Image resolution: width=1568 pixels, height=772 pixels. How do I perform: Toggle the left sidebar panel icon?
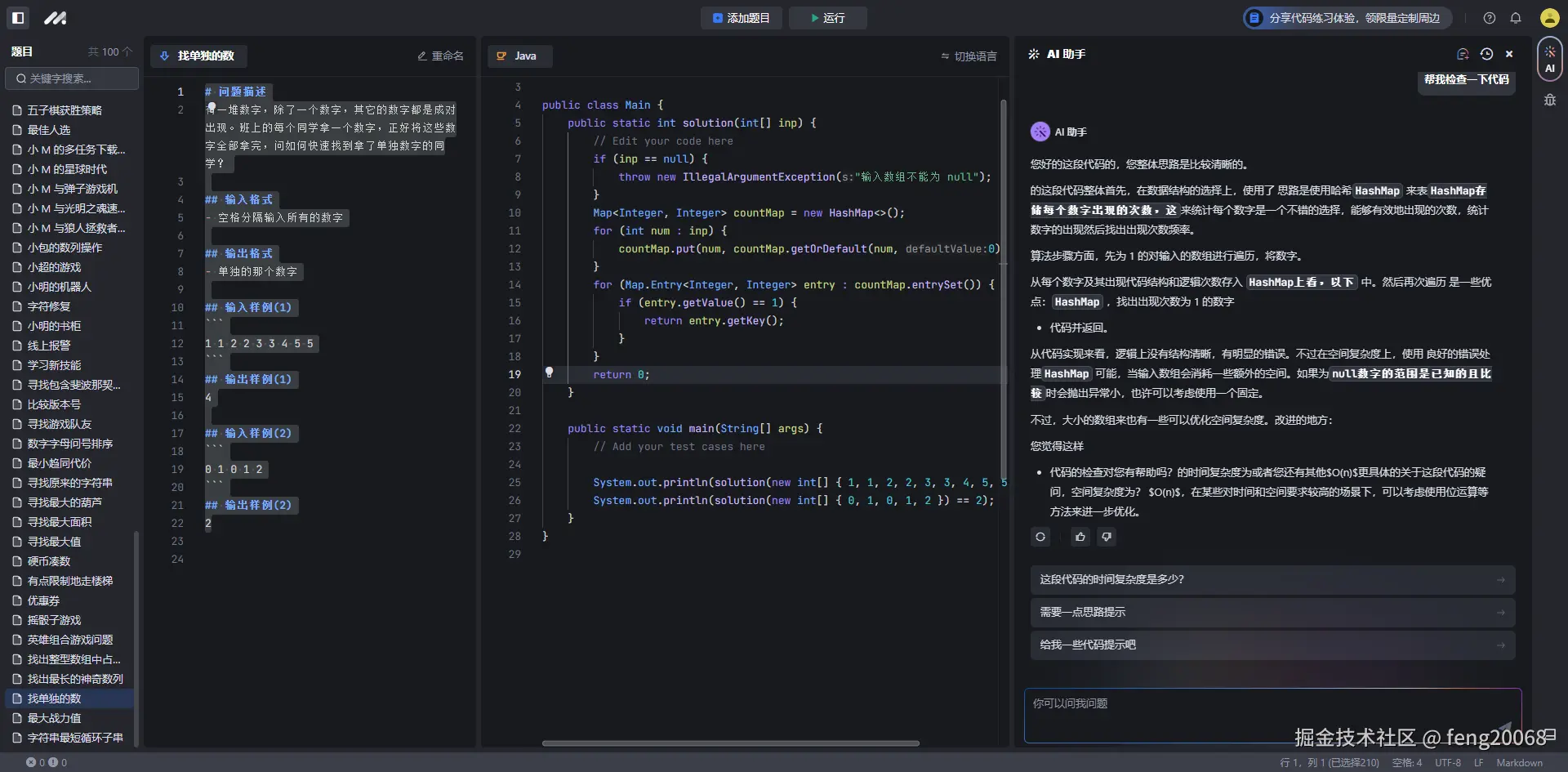click(18, 17)
